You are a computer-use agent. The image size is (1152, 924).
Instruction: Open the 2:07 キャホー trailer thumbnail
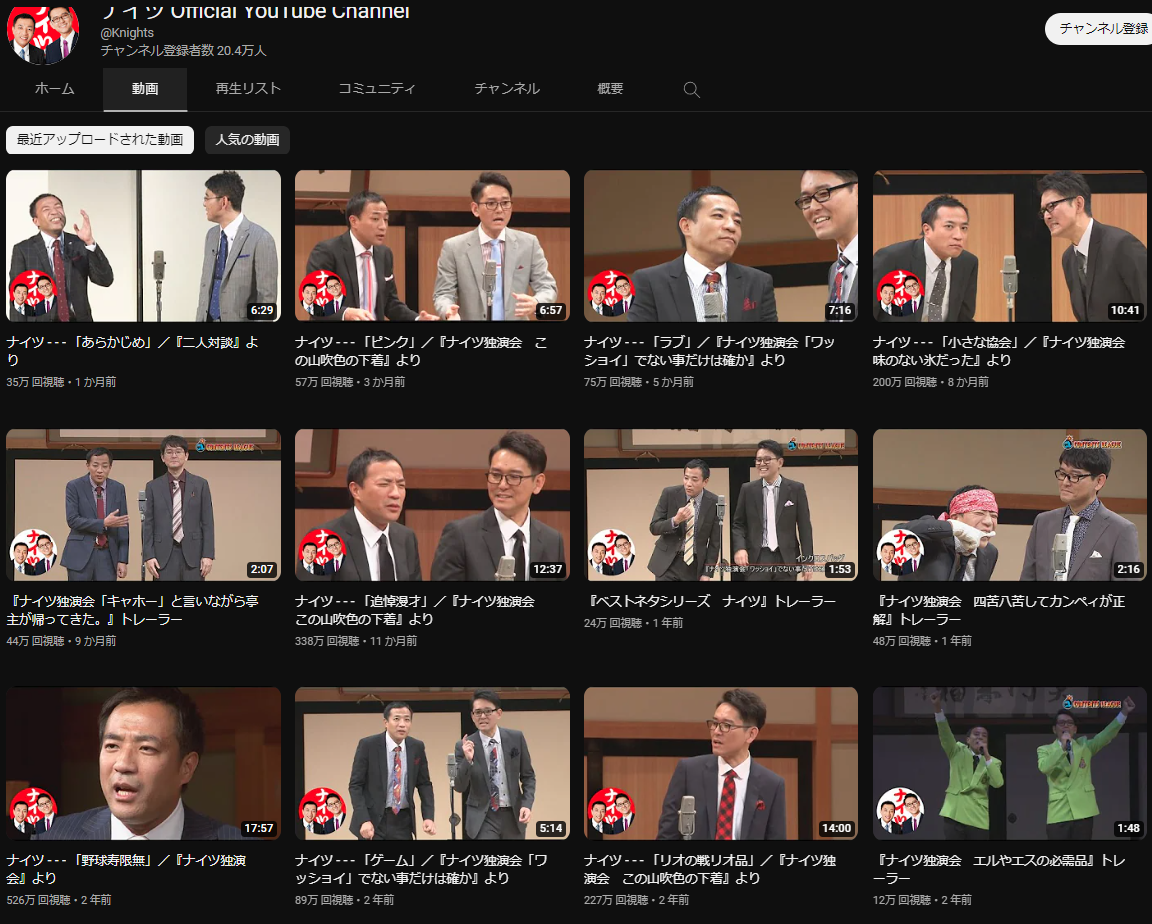(x=143, y=505)
